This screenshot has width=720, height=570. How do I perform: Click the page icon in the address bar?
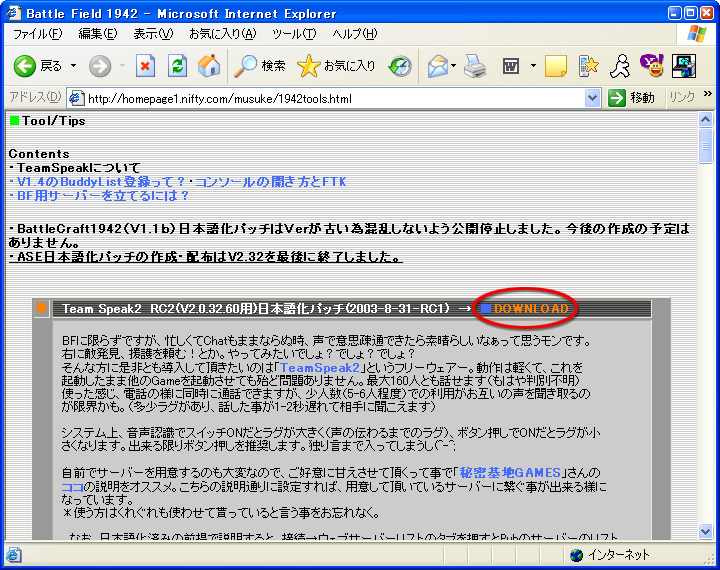(76, 98)
